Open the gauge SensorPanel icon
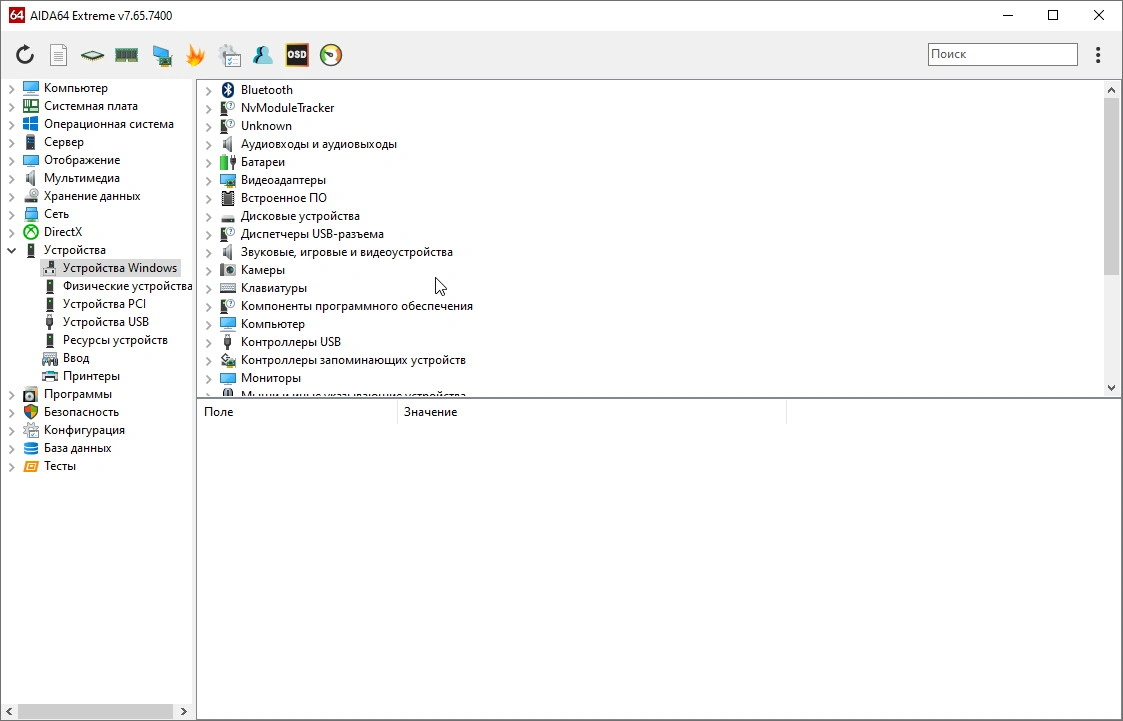1123x721 pixels. coord(331,55)
